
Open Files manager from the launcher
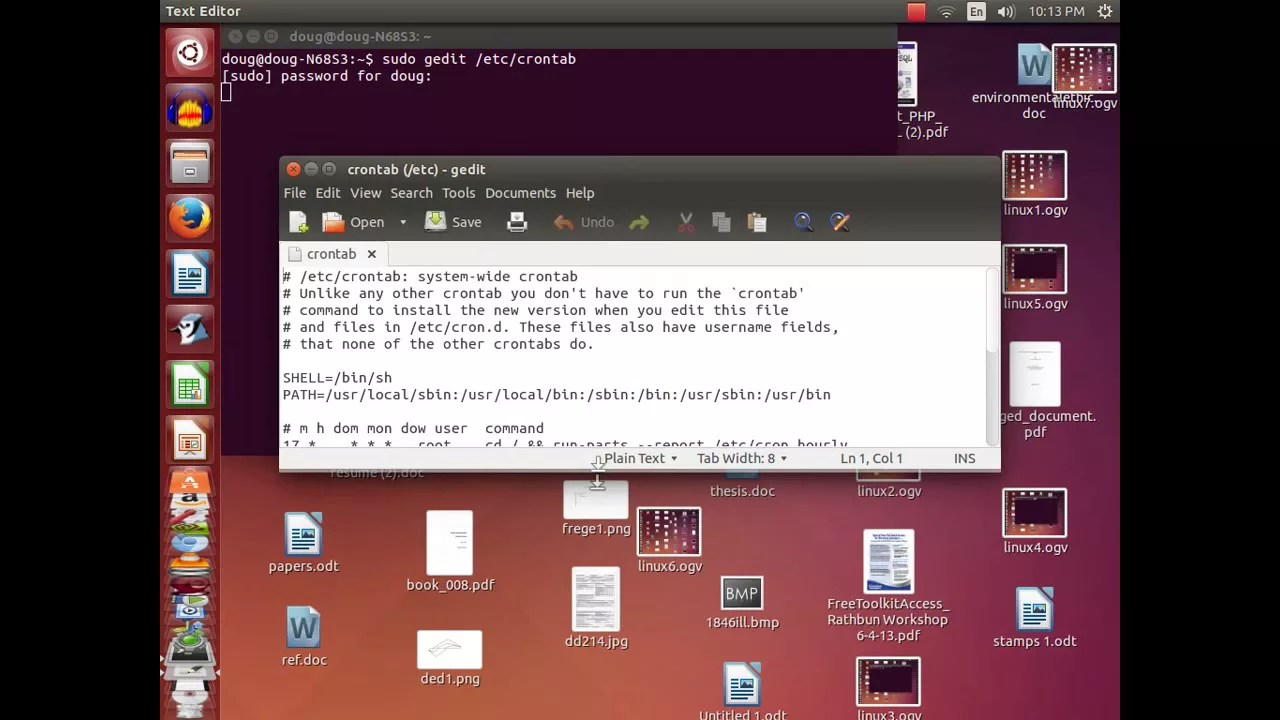tap(190, 163)
